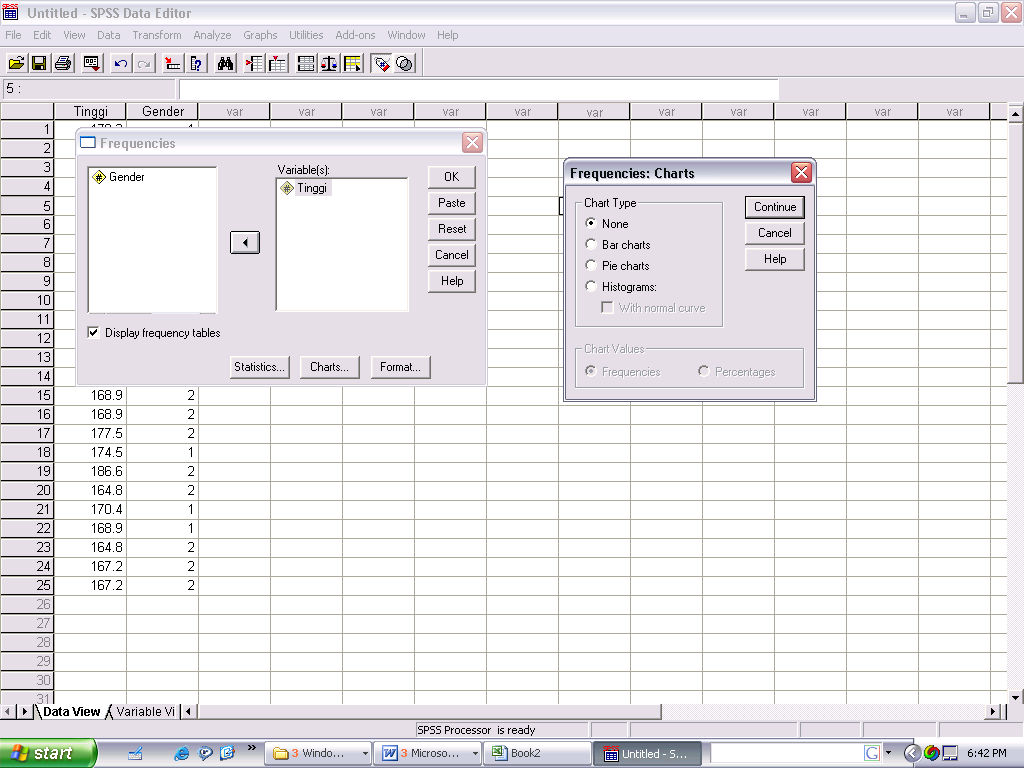This screenshot has height=768, width=1024.
Task: Click the Insert Cases icon
Action: (254, 63)
